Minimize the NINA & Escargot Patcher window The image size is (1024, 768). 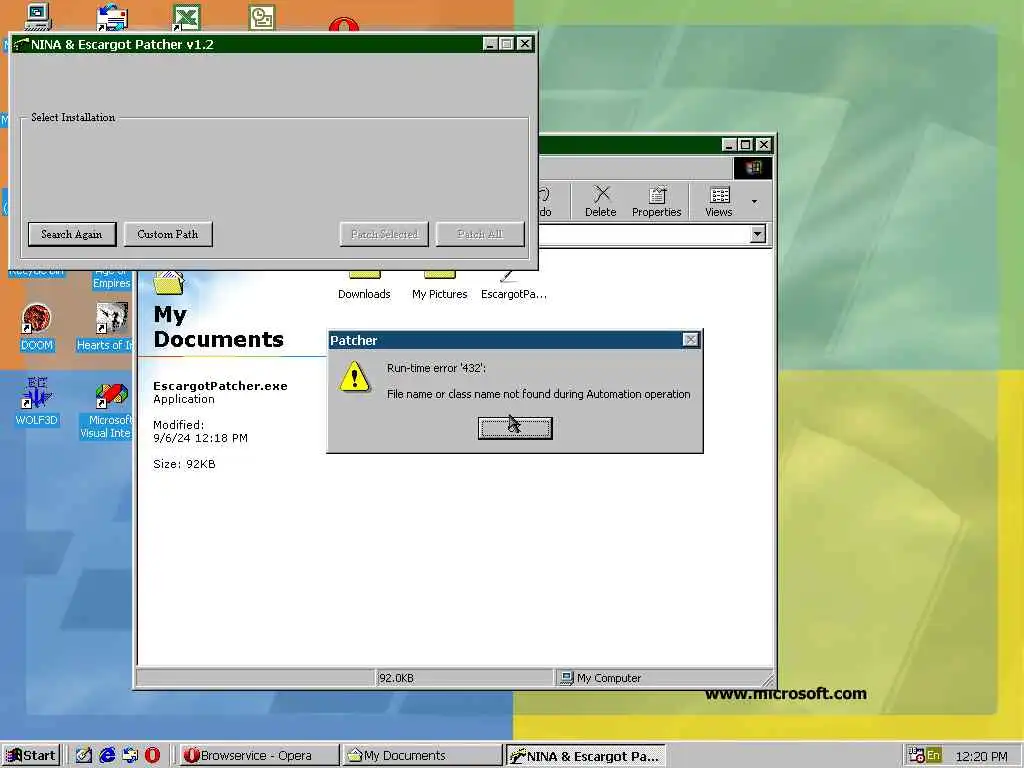click(x=490, y=44)
